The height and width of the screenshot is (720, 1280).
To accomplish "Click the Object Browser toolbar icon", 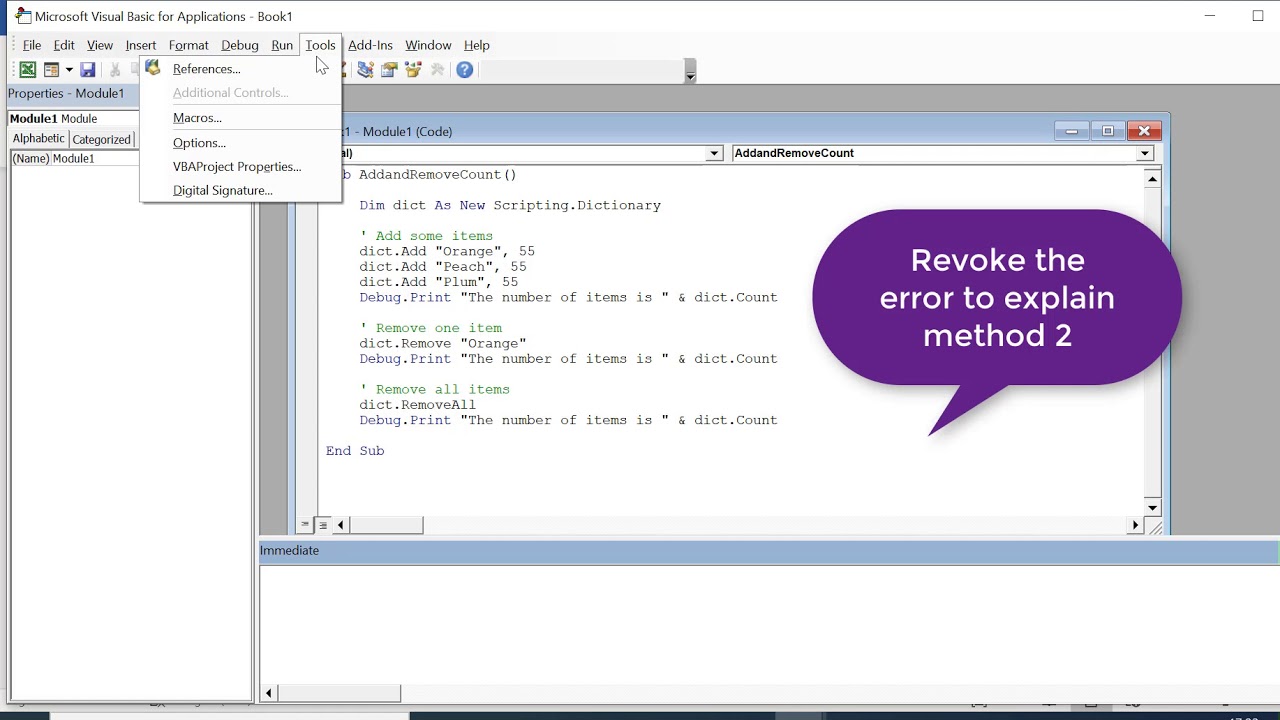I will click(x=413, y=70).
